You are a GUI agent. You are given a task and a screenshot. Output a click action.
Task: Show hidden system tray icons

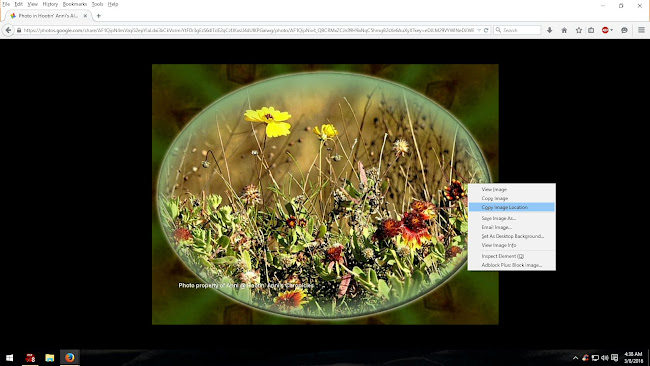point(575,358)
